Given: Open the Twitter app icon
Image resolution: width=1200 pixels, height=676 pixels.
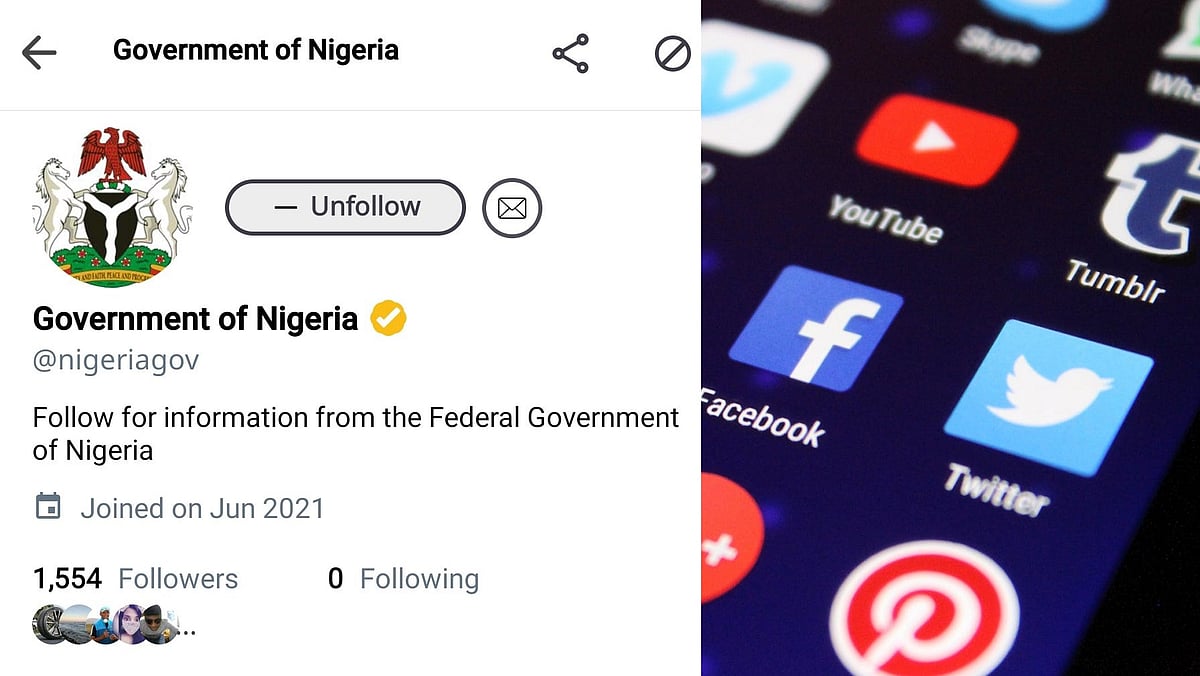Looking at the screenshot, I should [x=1046, y=397].
